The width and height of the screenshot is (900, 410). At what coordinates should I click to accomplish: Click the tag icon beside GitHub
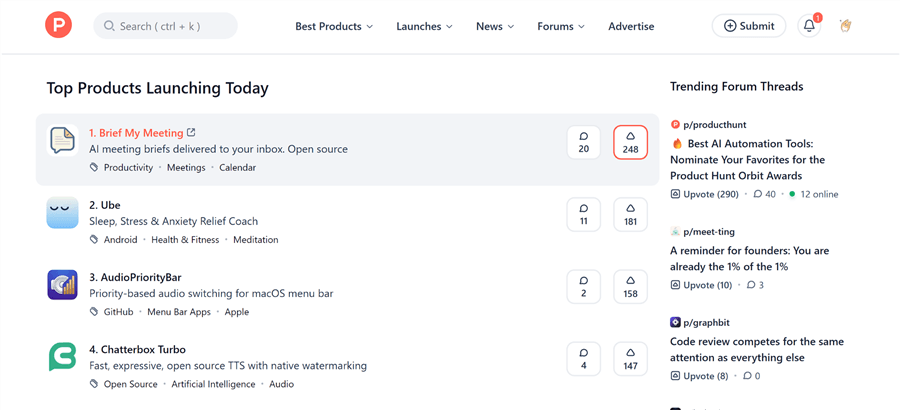(94, 312)
